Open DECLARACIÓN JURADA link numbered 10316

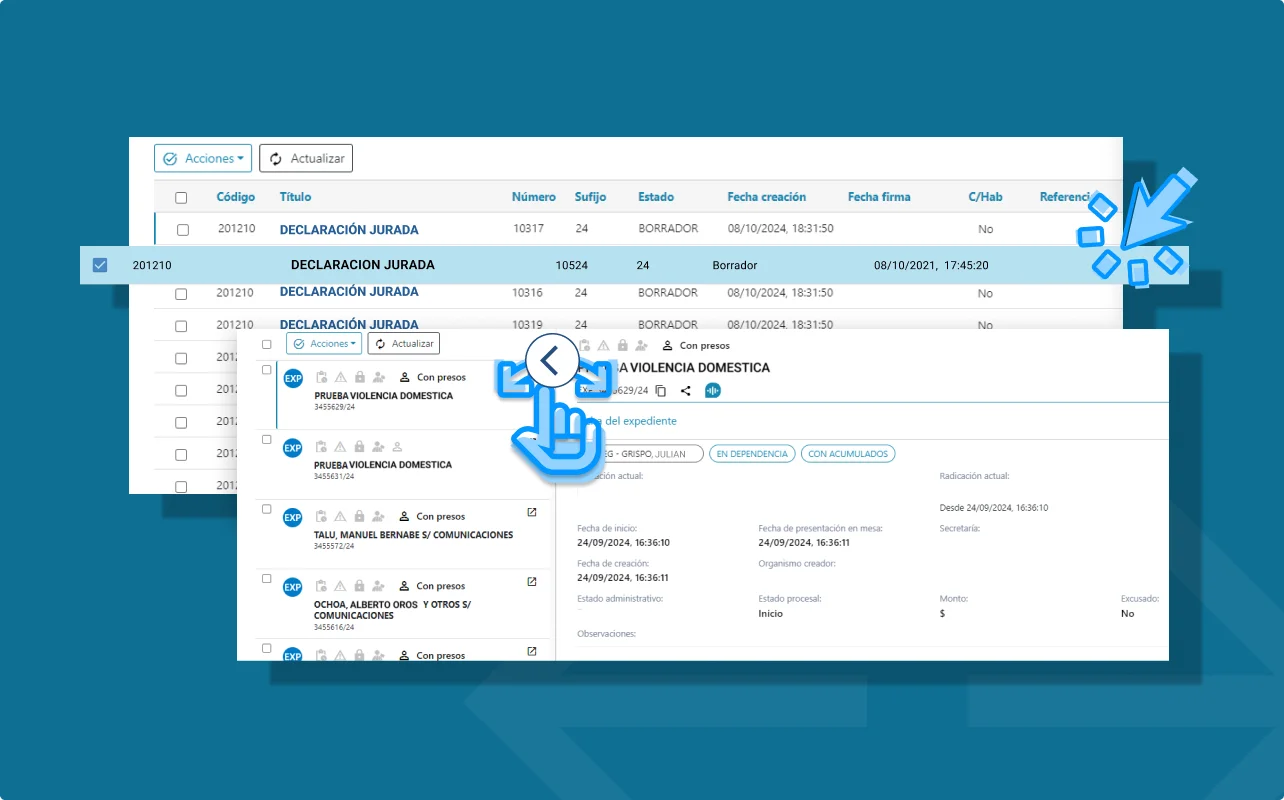click(348, 292)
